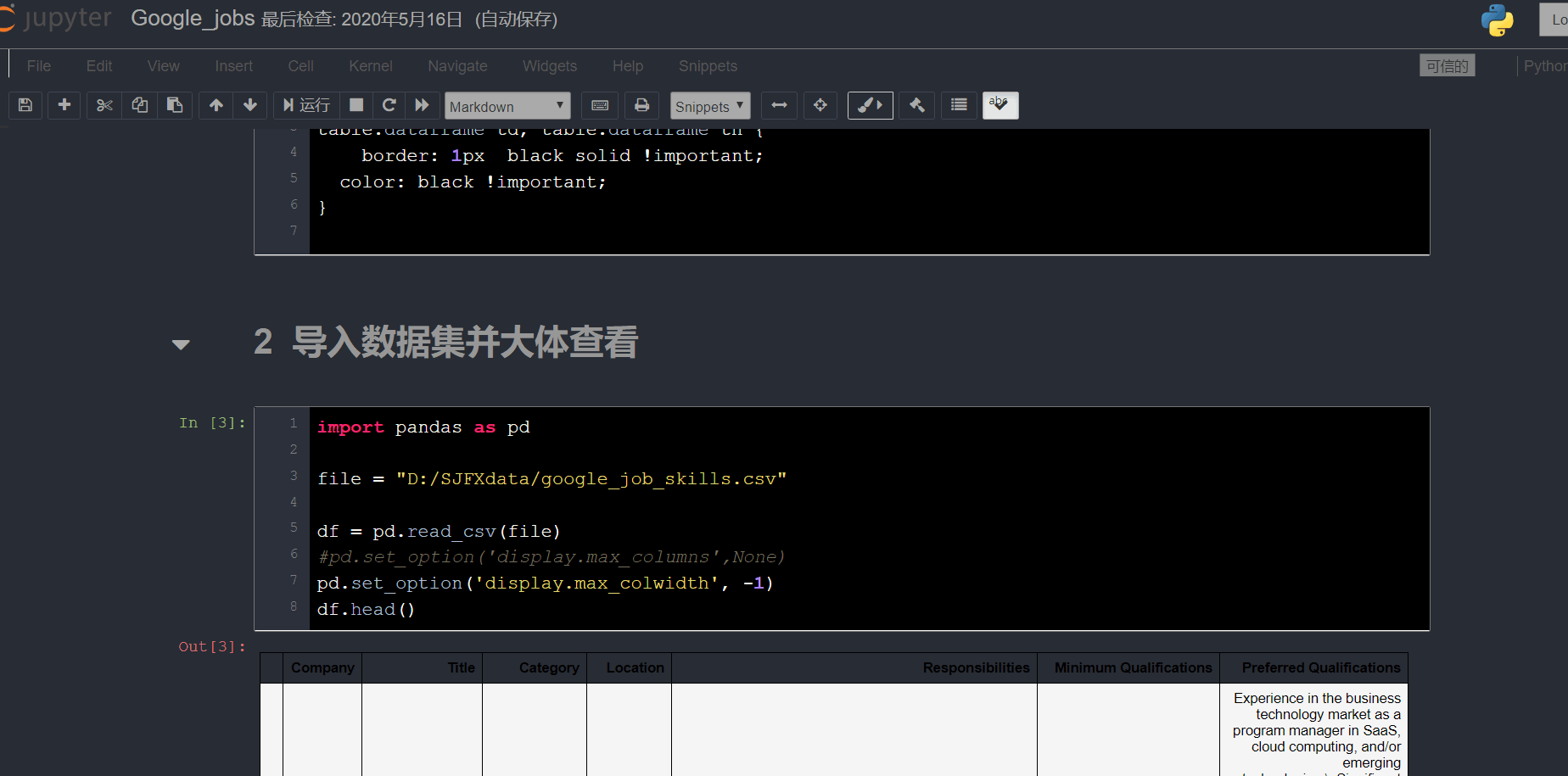Image resolution: width=1568 pixels, height=776 pixels.
Task: Toggle the table of contents panel
Action: pyautogui.click(x=958, y=105)
